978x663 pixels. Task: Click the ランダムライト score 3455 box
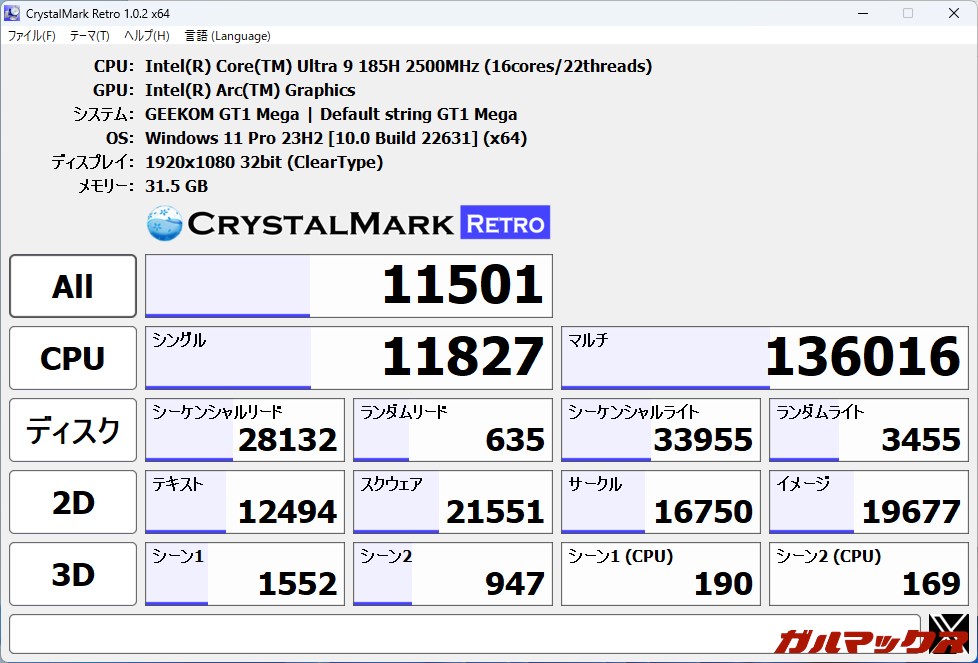(868, 430)
